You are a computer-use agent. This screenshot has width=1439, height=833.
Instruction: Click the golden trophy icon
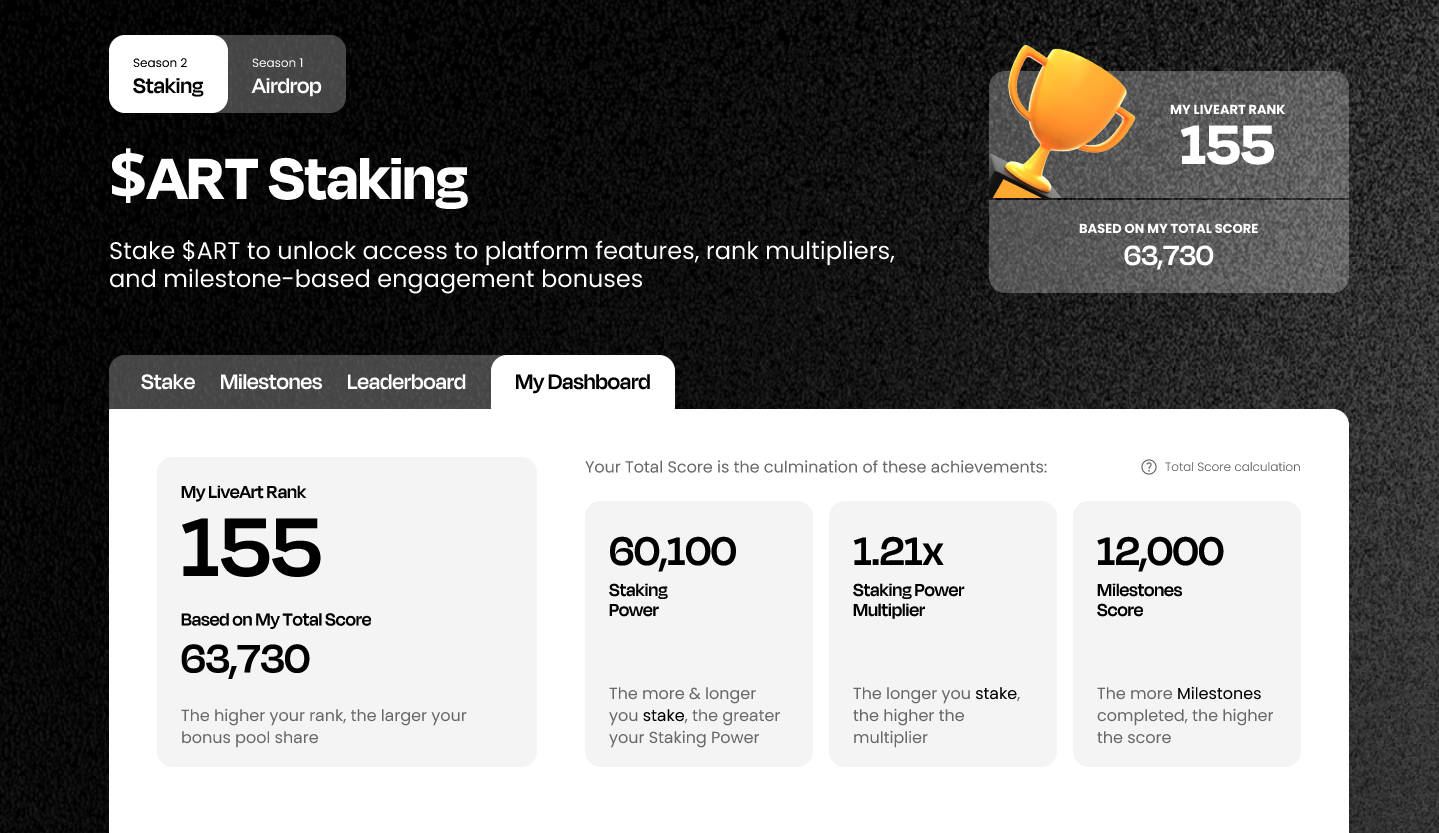pyautogui.click(x=1065, y=120)
